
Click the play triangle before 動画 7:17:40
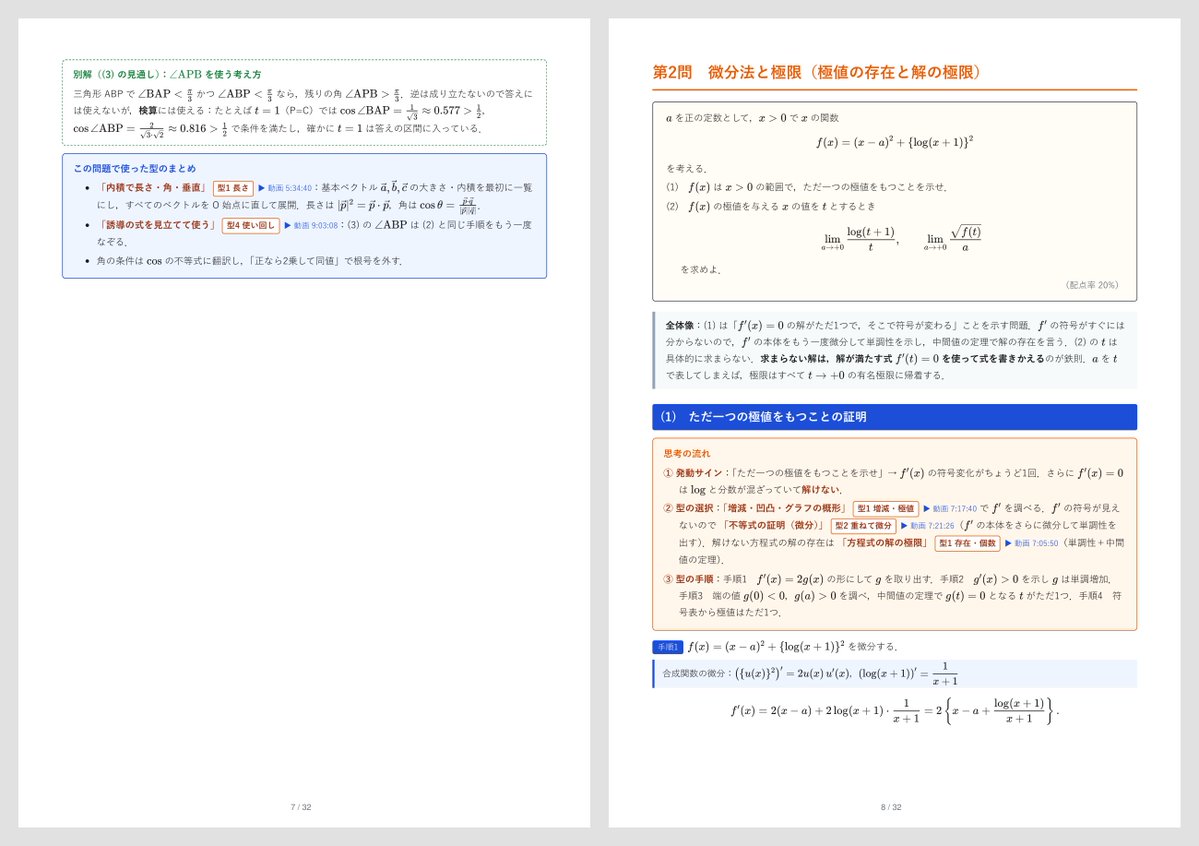[927, 509]
